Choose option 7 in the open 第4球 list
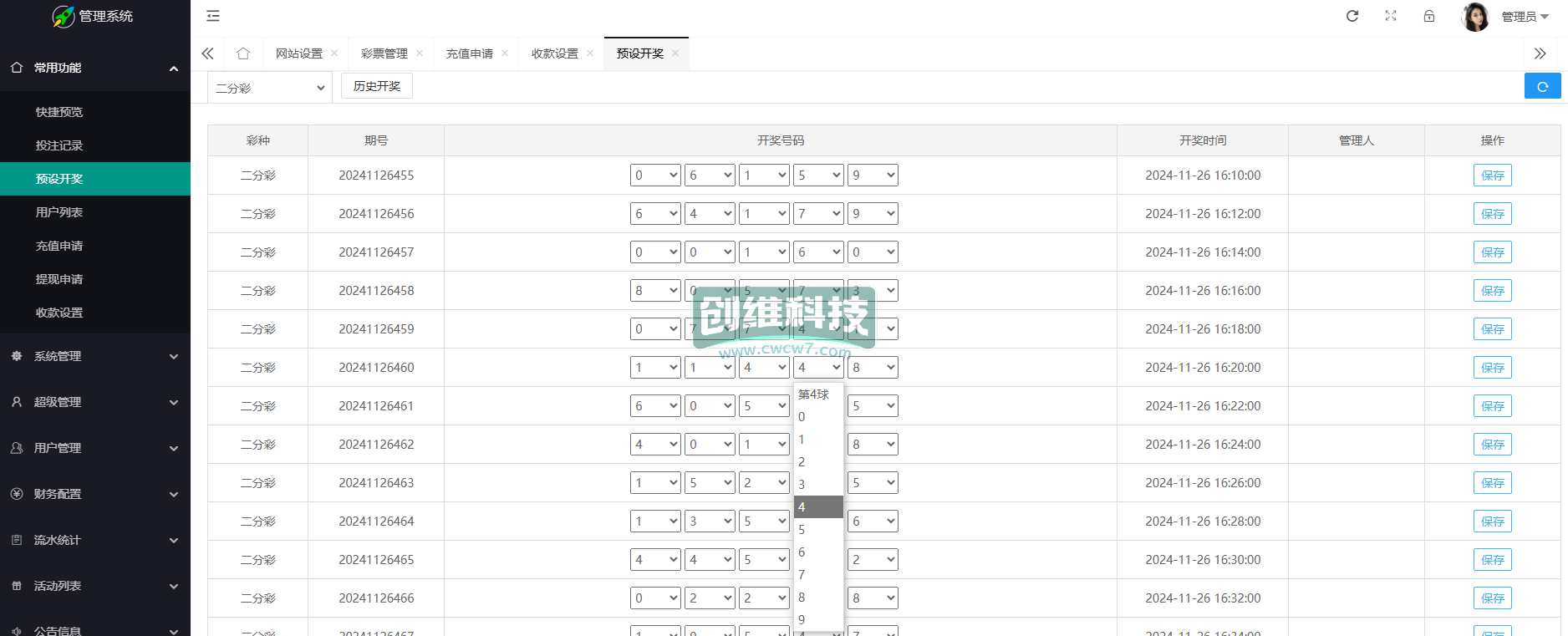1568x636 pixels. pos(818,575)
